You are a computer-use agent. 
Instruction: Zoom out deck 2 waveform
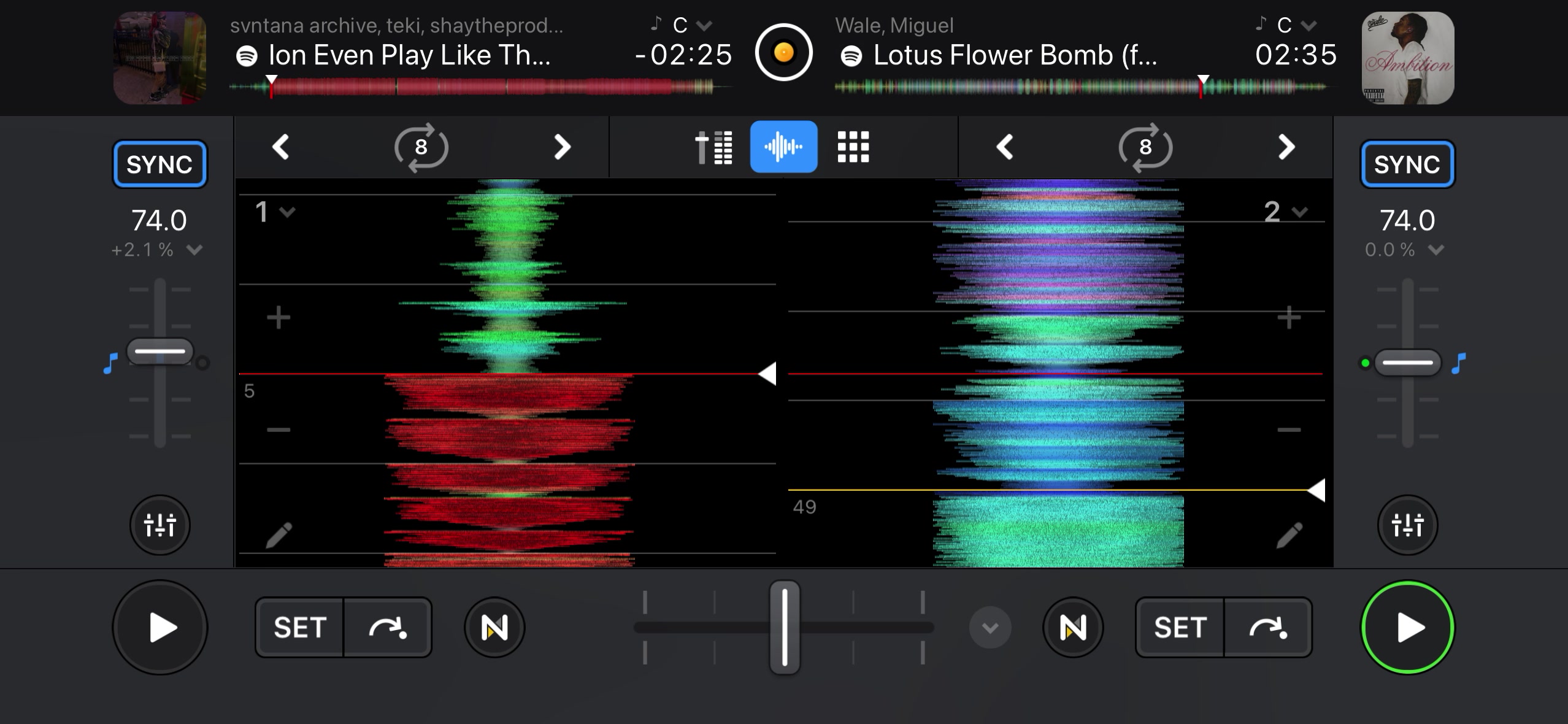pyautogui.click(x=1289, y=429)
